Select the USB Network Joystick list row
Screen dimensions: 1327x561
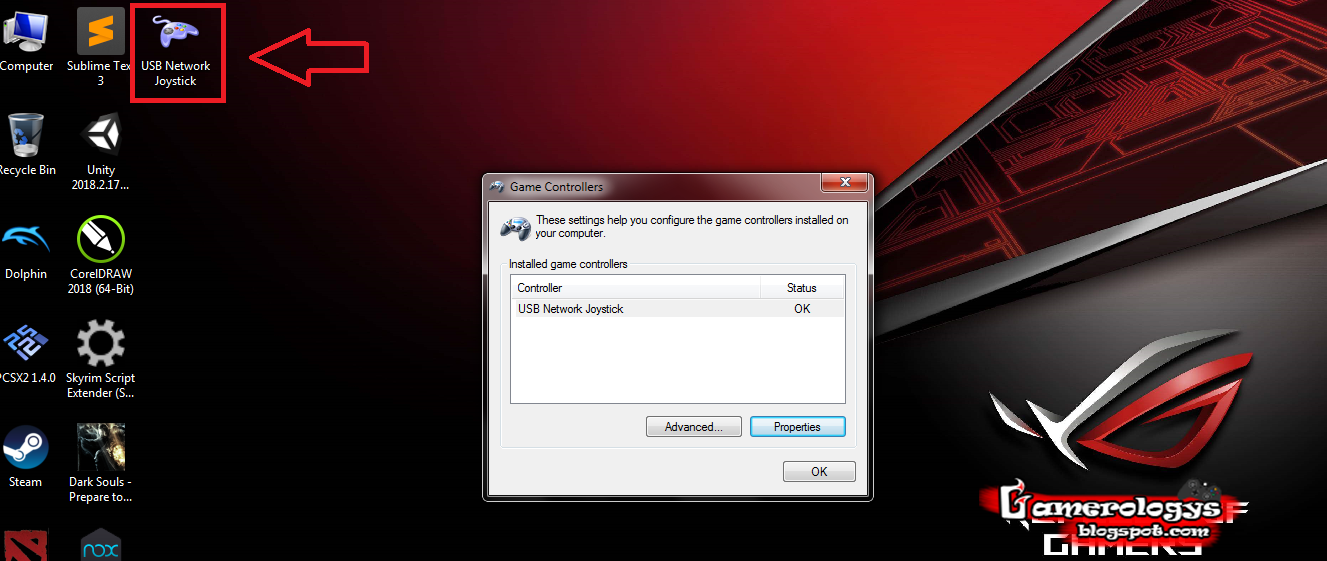[x=677, y=309]
